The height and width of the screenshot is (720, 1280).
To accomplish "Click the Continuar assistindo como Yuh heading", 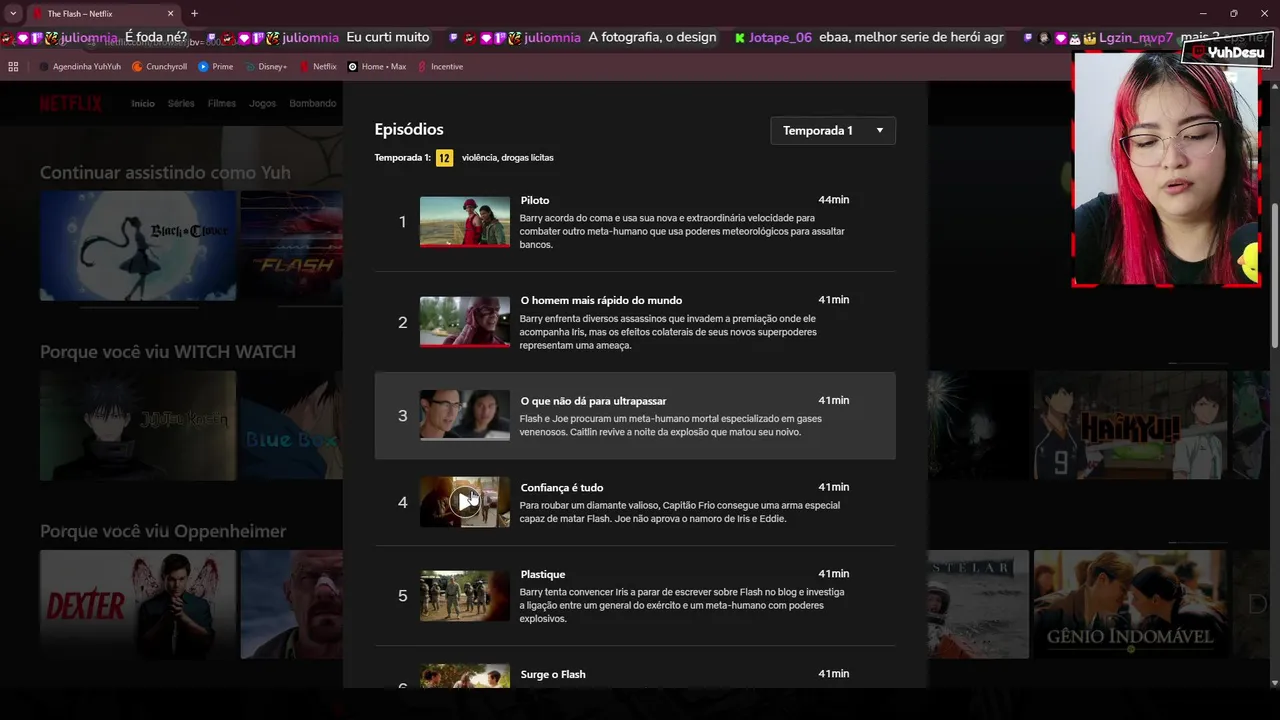I will 165,173.
